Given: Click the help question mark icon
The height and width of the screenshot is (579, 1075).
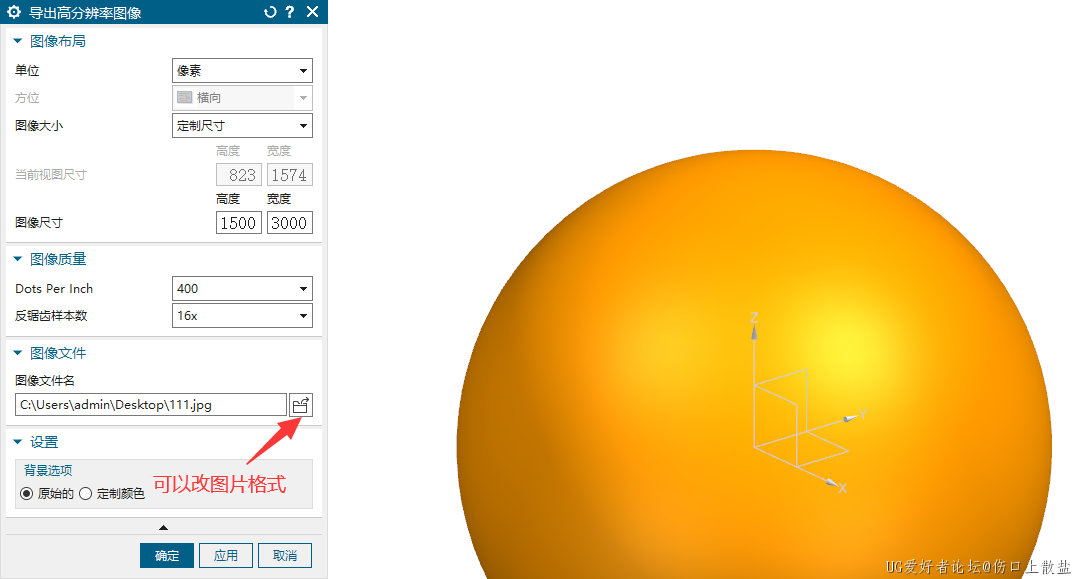Looking at the screenshot, I should click(290, 12).
